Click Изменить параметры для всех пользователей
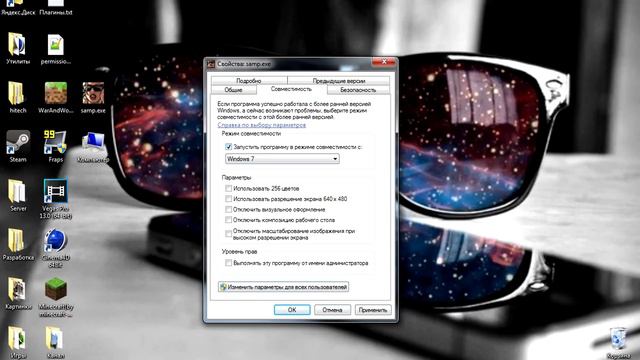Screen dimensions: 640x360 (x=283, y=287)
